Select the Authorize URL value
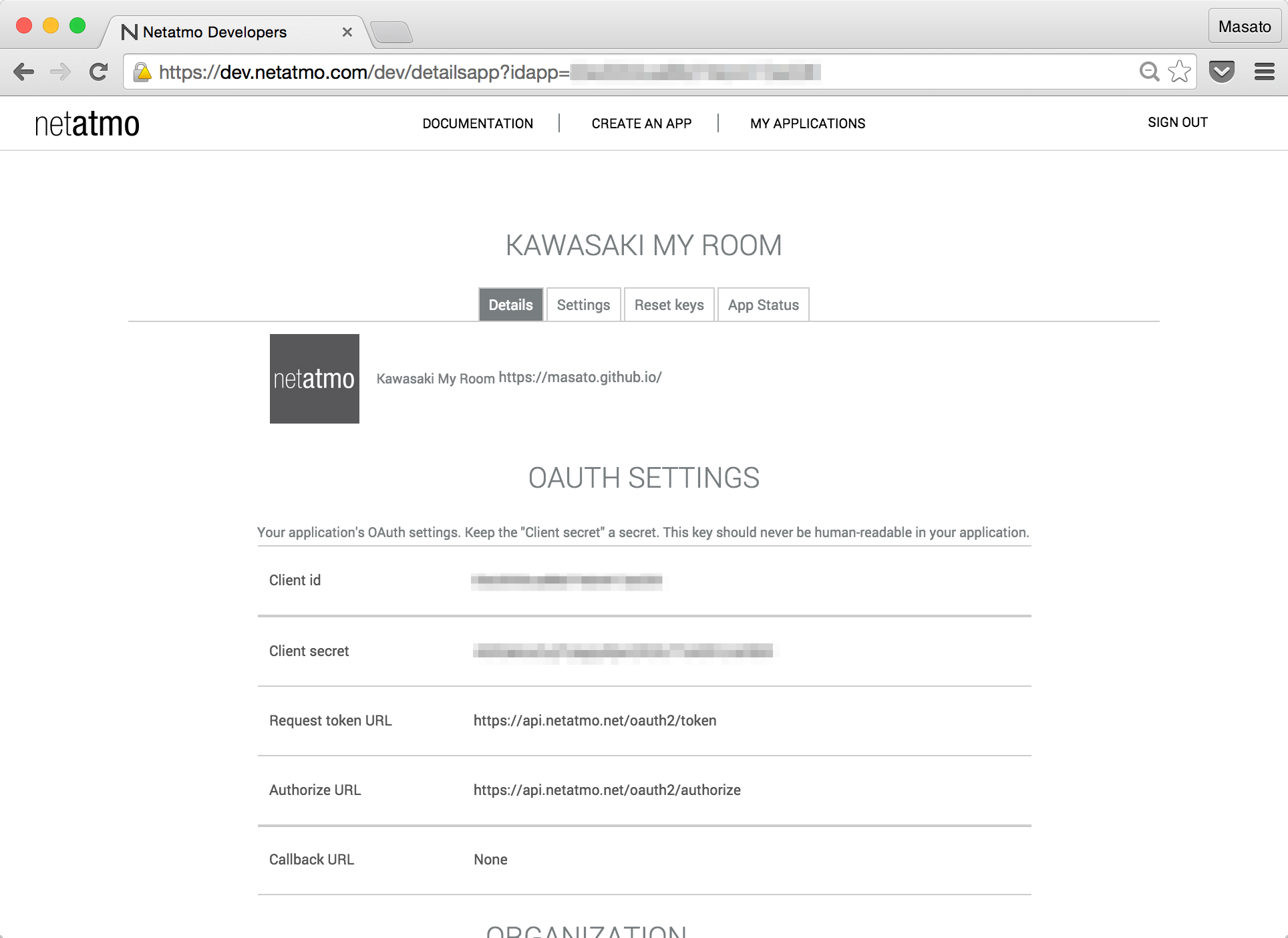1288x938 pixels. coord(607,790)
